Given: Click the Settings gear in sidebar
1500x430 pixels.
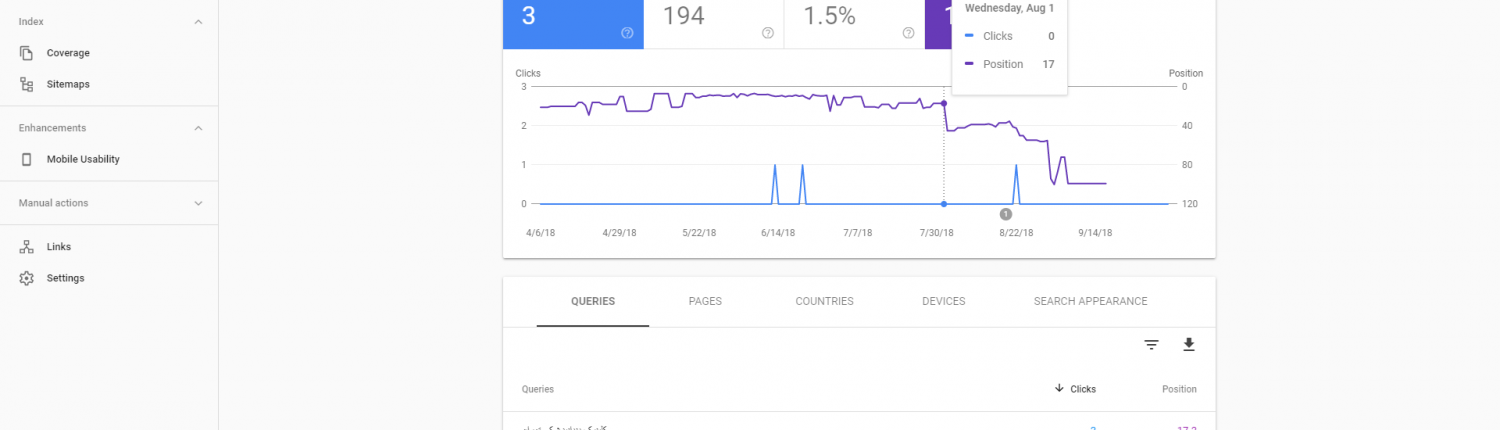Looking at the screenshot, I should pos(27,278).
